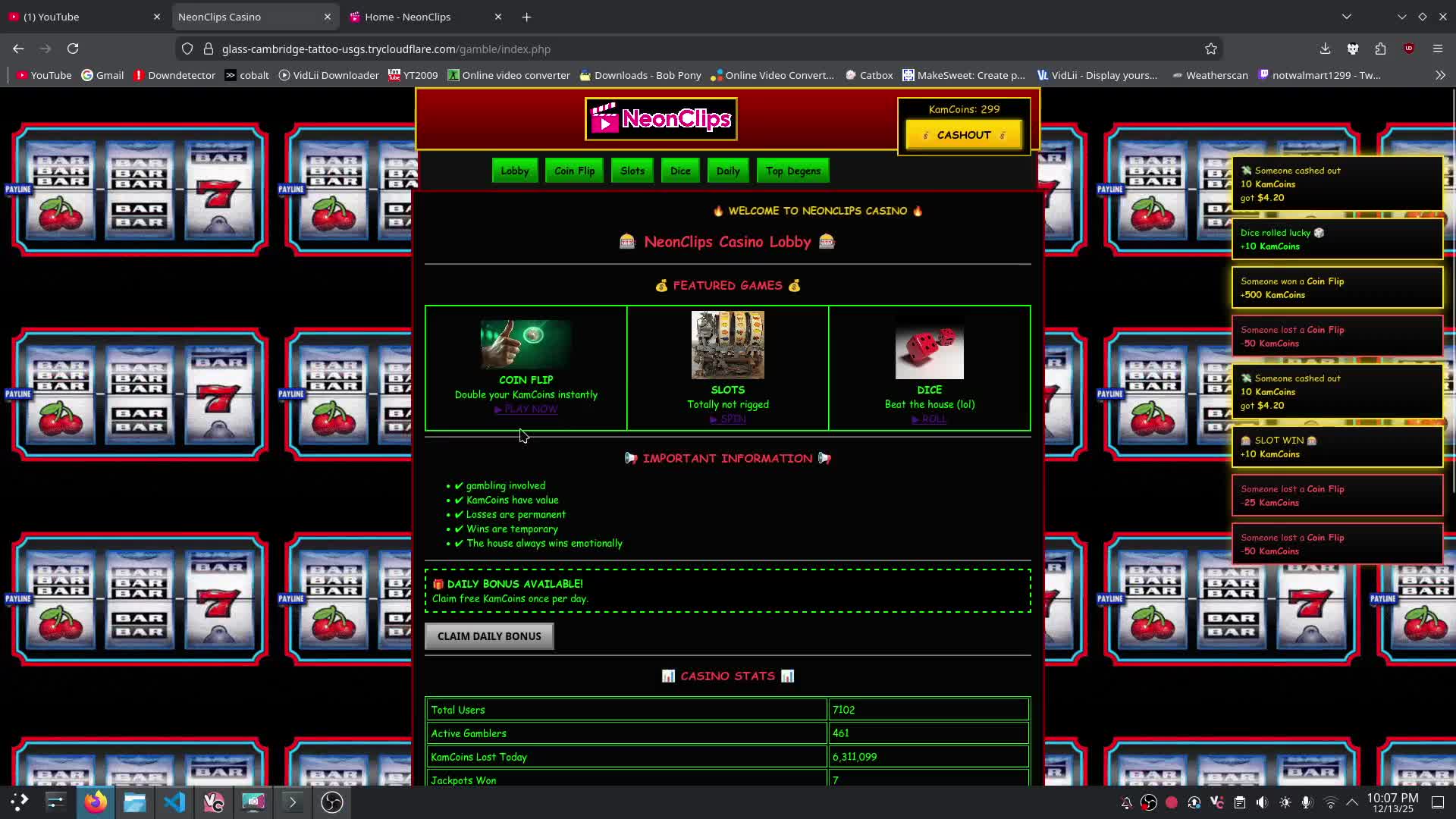Click the tracking protection shield icon

tap(187, 49)
